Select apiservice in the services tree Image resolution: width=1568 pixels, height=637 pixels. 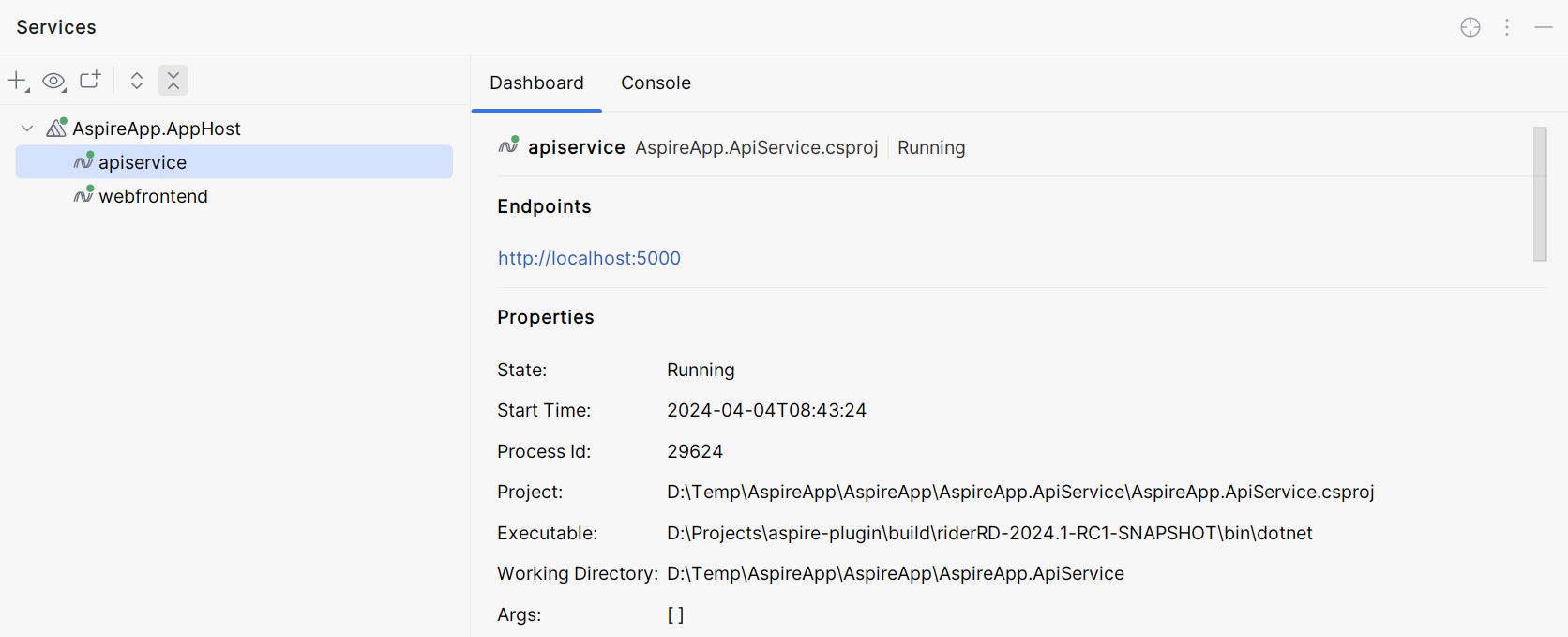[143, 162]
